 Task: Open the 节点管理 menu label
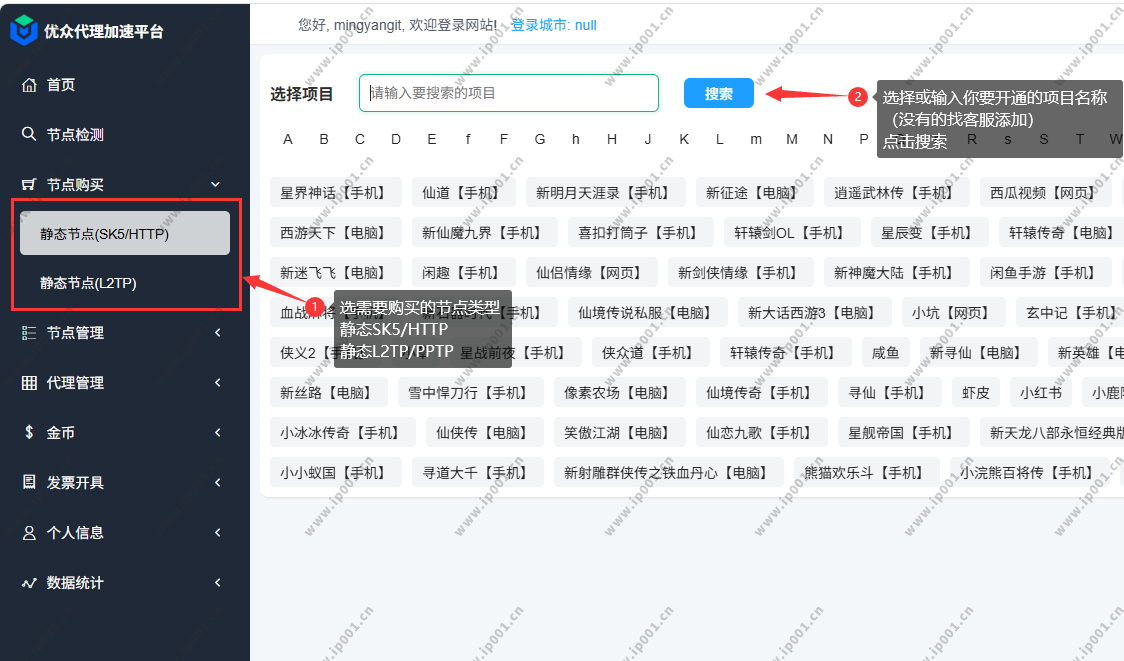coord(75,333)
